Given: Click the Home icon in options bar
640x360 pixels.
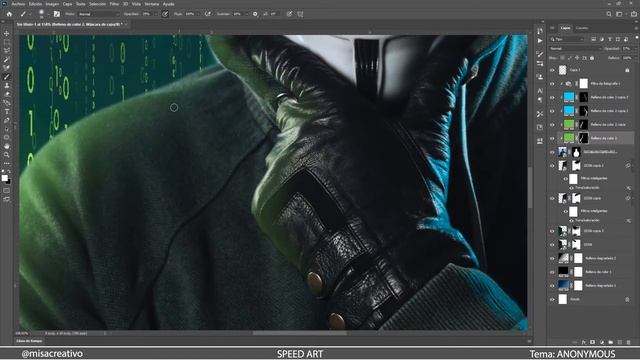Looking at the screenshot, I should click(x=9, y=14).
